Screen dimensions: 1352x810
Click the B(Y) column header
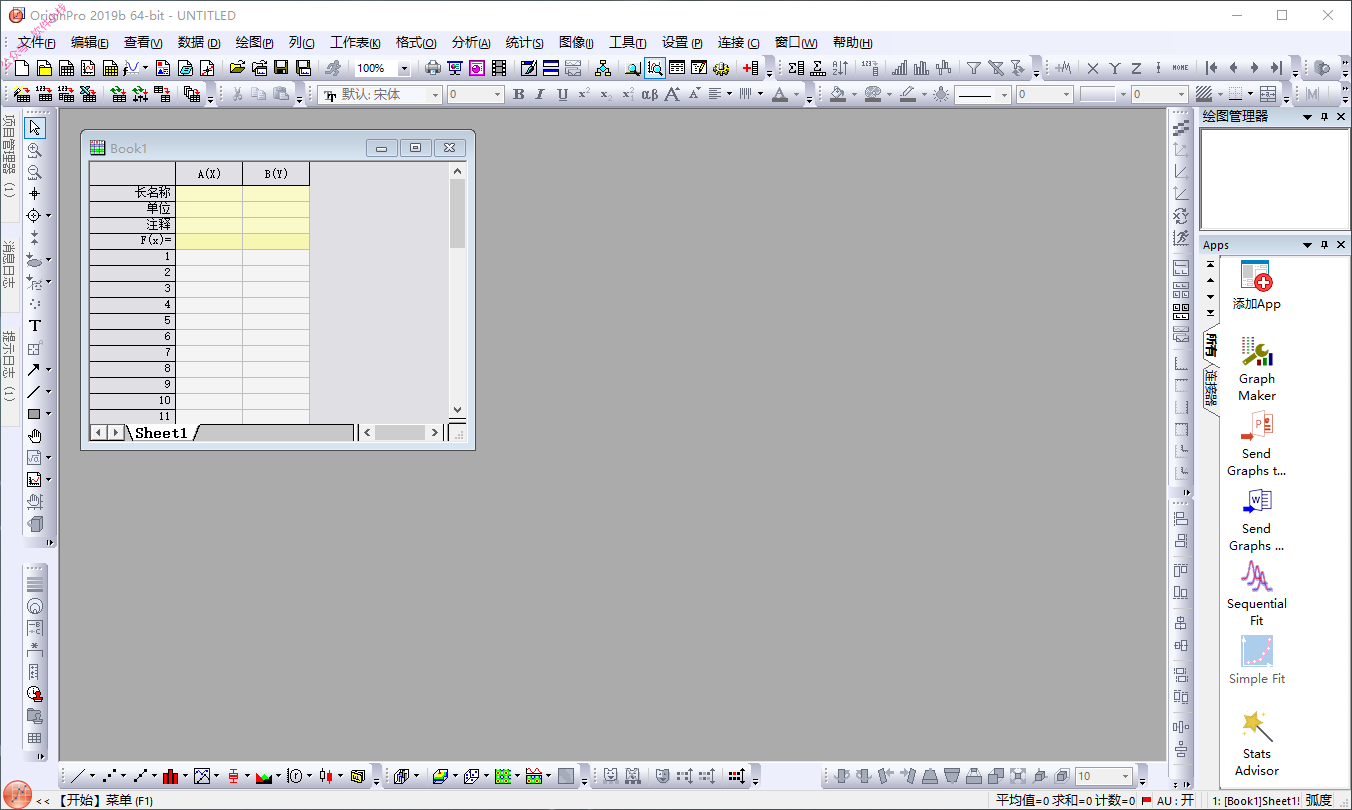[x=276, y=174]
